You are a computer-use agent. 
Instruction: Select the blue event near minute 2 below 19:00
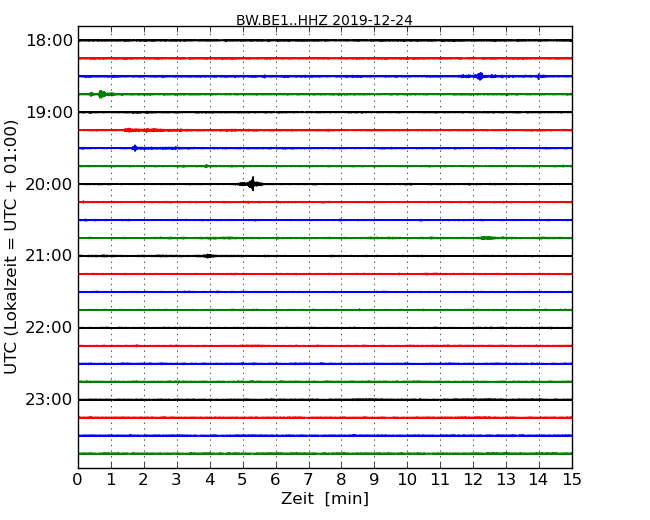(x=135, y=148)
